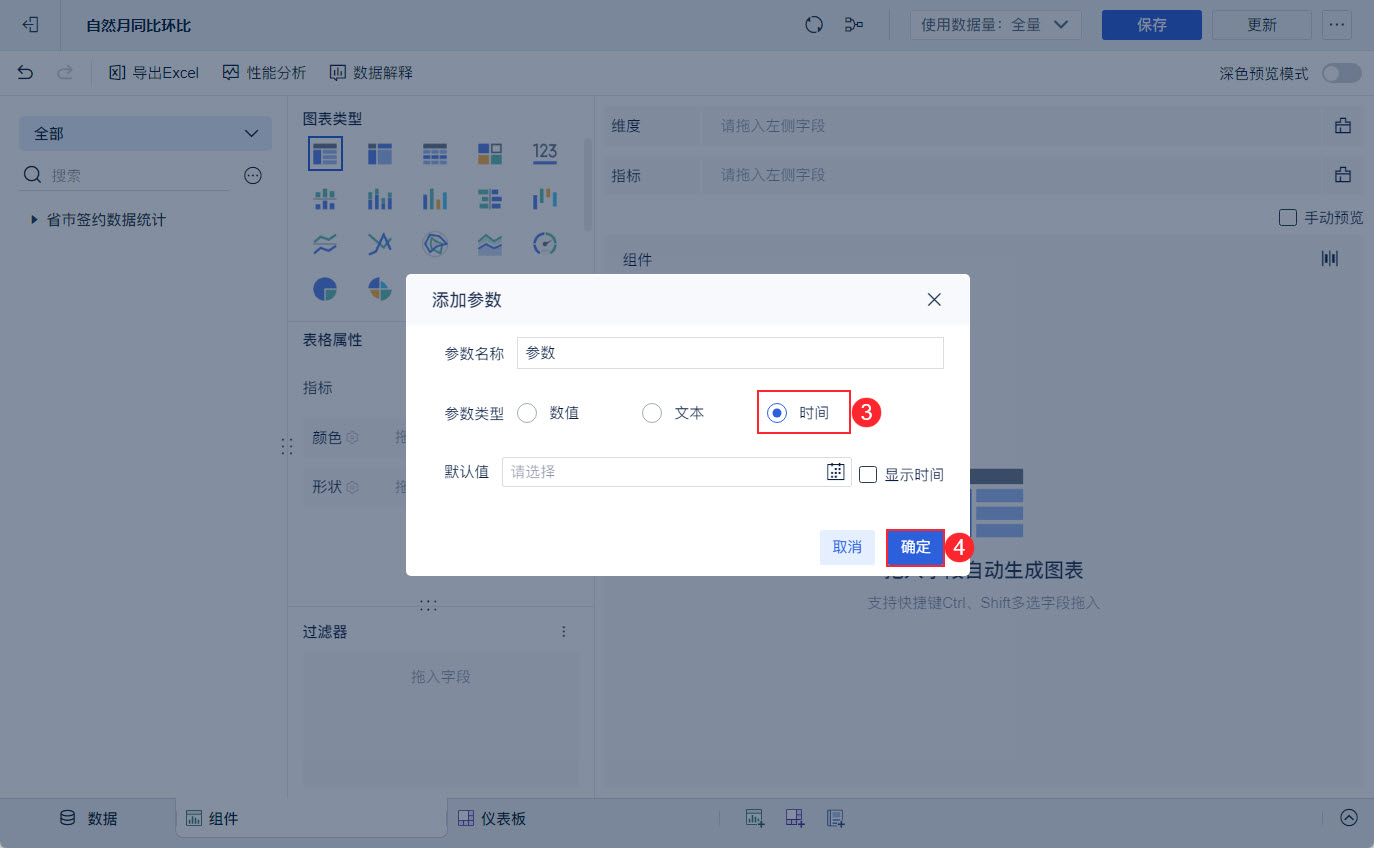The height and width of the screenshot is (848, 1374).
Task: Undo the last action
Action: coord(26,72)
